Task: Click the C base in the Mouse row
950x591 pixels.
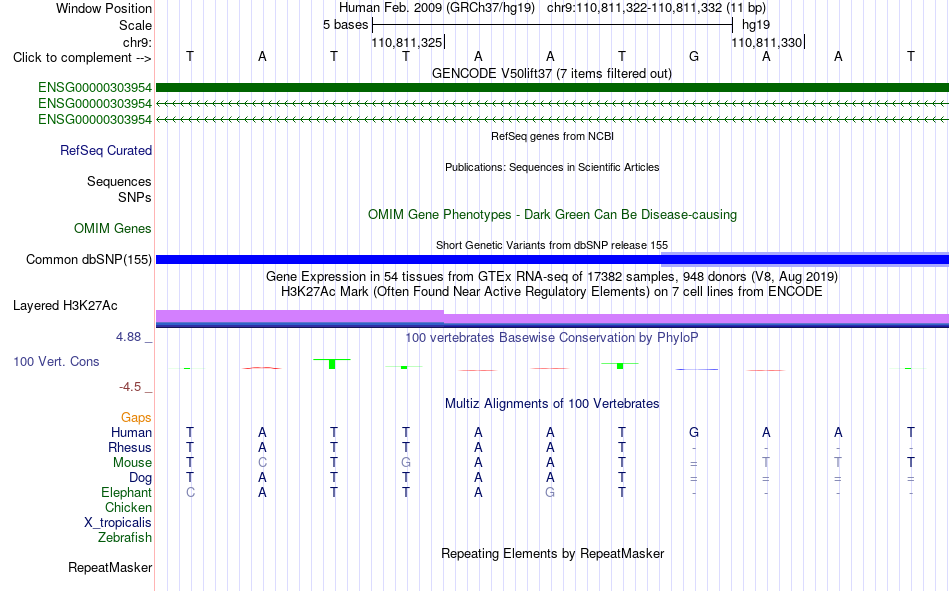Action: [x=262, y=462]
